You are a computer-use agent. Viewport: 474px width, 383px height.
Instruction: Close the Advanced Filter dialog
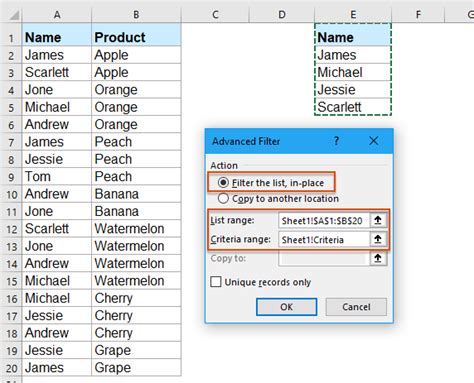(374, 141)
